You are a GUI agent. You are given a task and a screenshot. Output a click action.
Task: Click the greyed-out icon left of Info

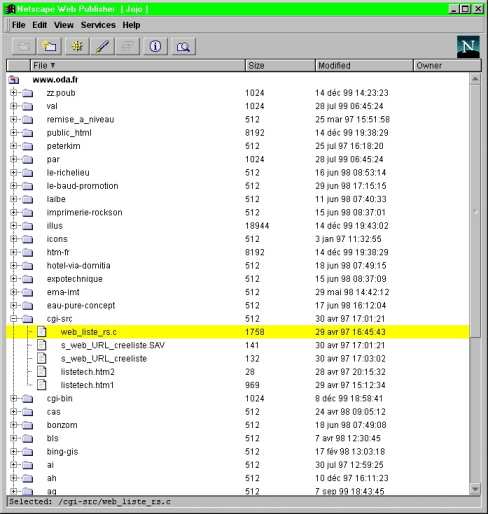click(x=127, y=46)
